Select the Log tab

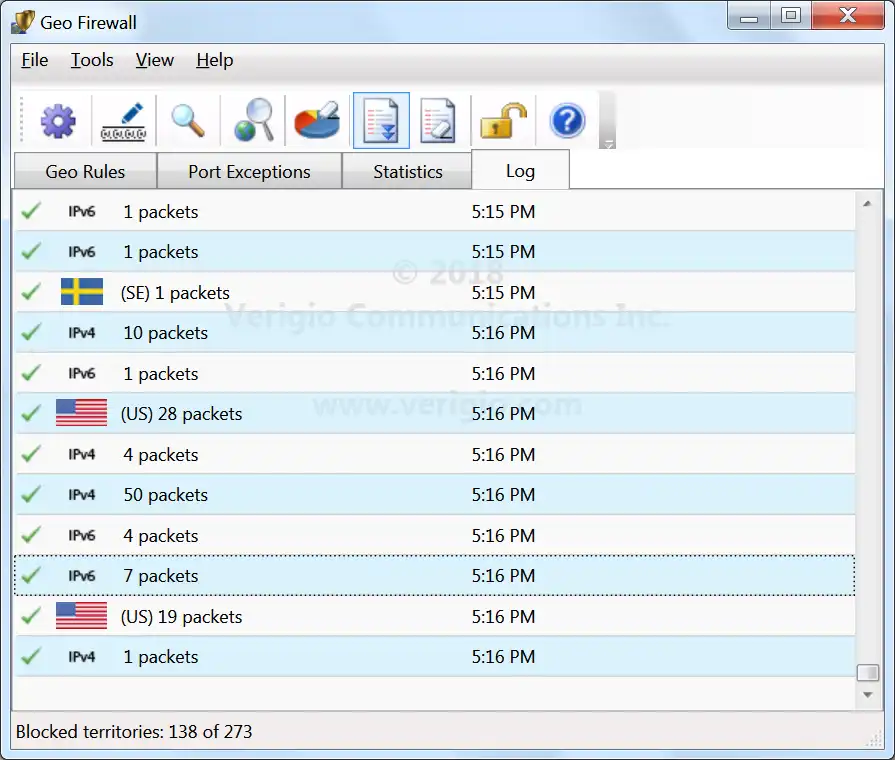pyautogui.click(x=520, y=170)
